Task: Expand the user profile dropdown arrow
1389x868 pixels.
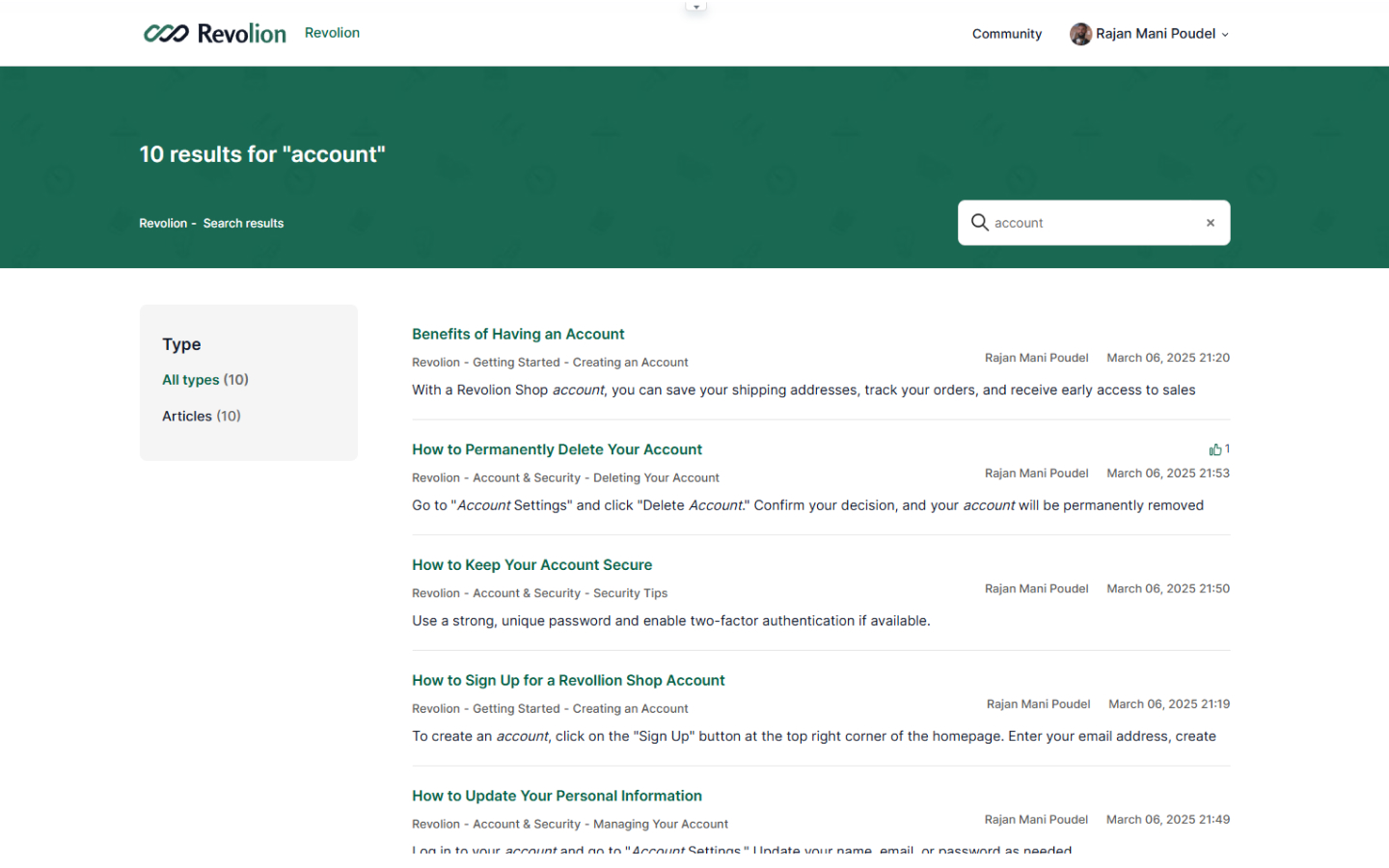Action: (x=1225, y=35)
